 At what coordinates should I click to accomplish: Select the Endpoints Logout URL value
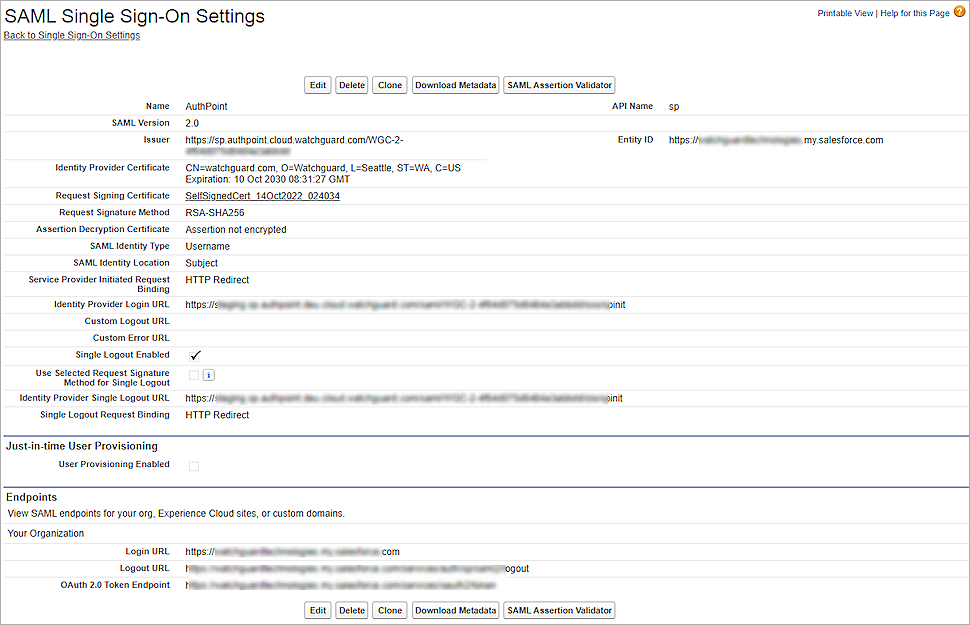click(x=357, y=569)
